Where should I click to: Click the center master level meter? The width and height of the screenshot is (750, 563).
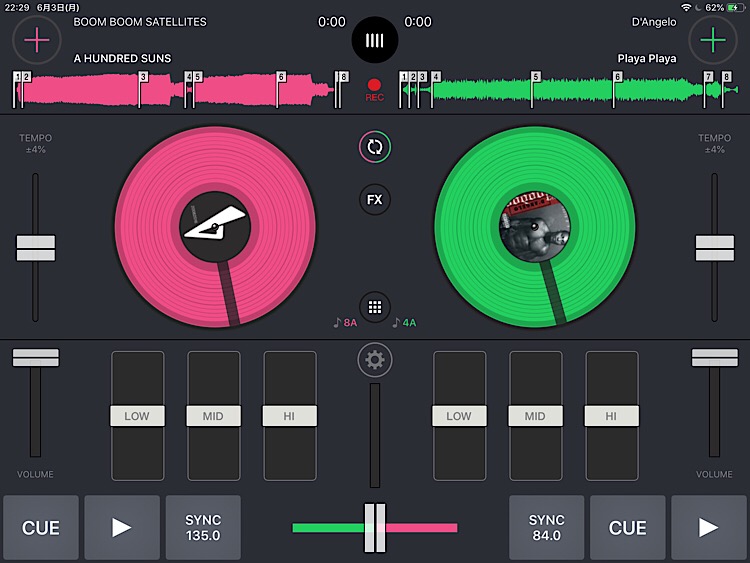[x=375, y=435]
